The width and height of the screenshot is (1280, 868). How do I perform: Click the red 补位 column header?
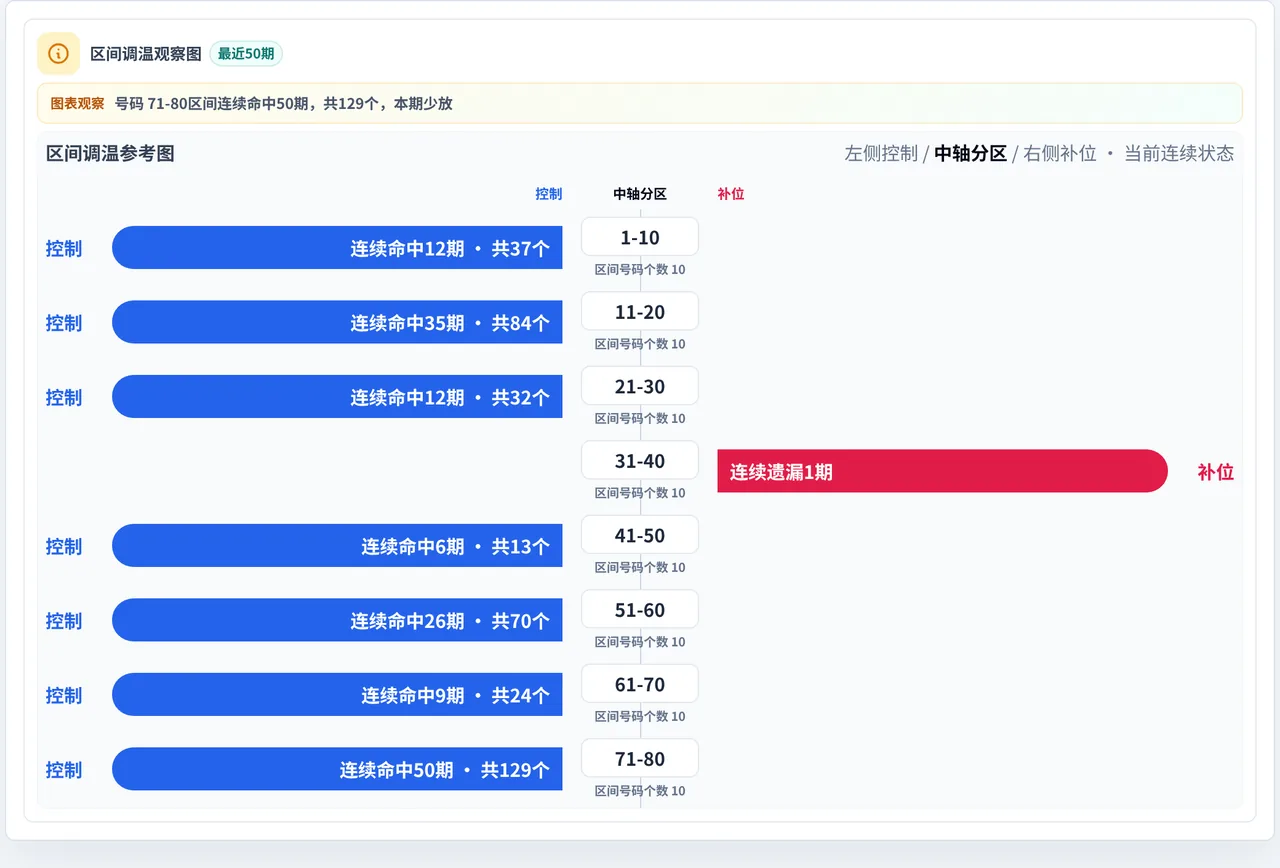click(731, 194)
